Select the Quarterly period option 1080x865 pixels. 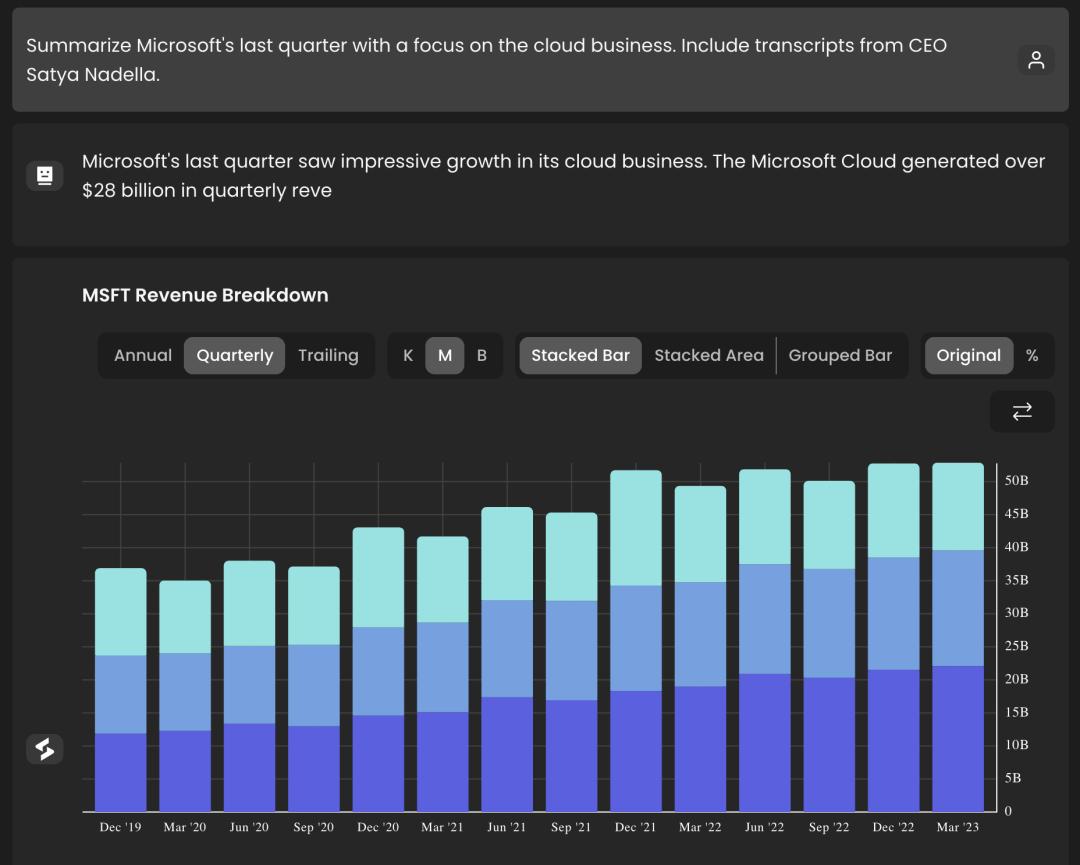pos(234,355)
